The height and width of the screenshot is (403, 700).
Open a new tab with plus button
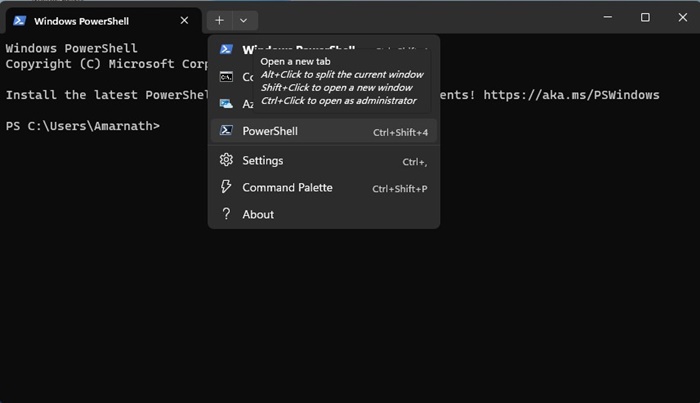[x=219, y=21]
